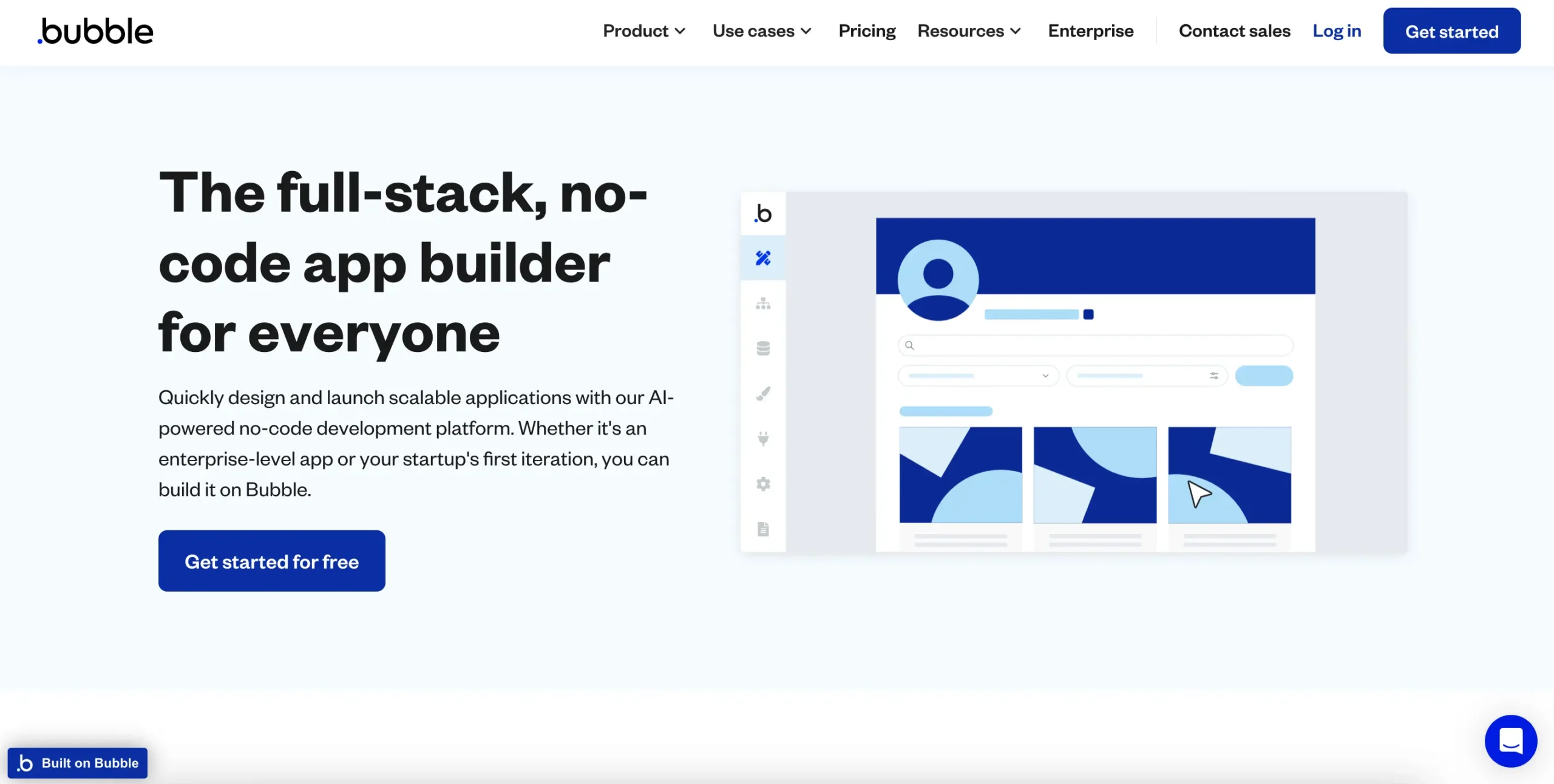
Task: Select the Workflow icon in editor sidebar
Action: coord(763,303)
